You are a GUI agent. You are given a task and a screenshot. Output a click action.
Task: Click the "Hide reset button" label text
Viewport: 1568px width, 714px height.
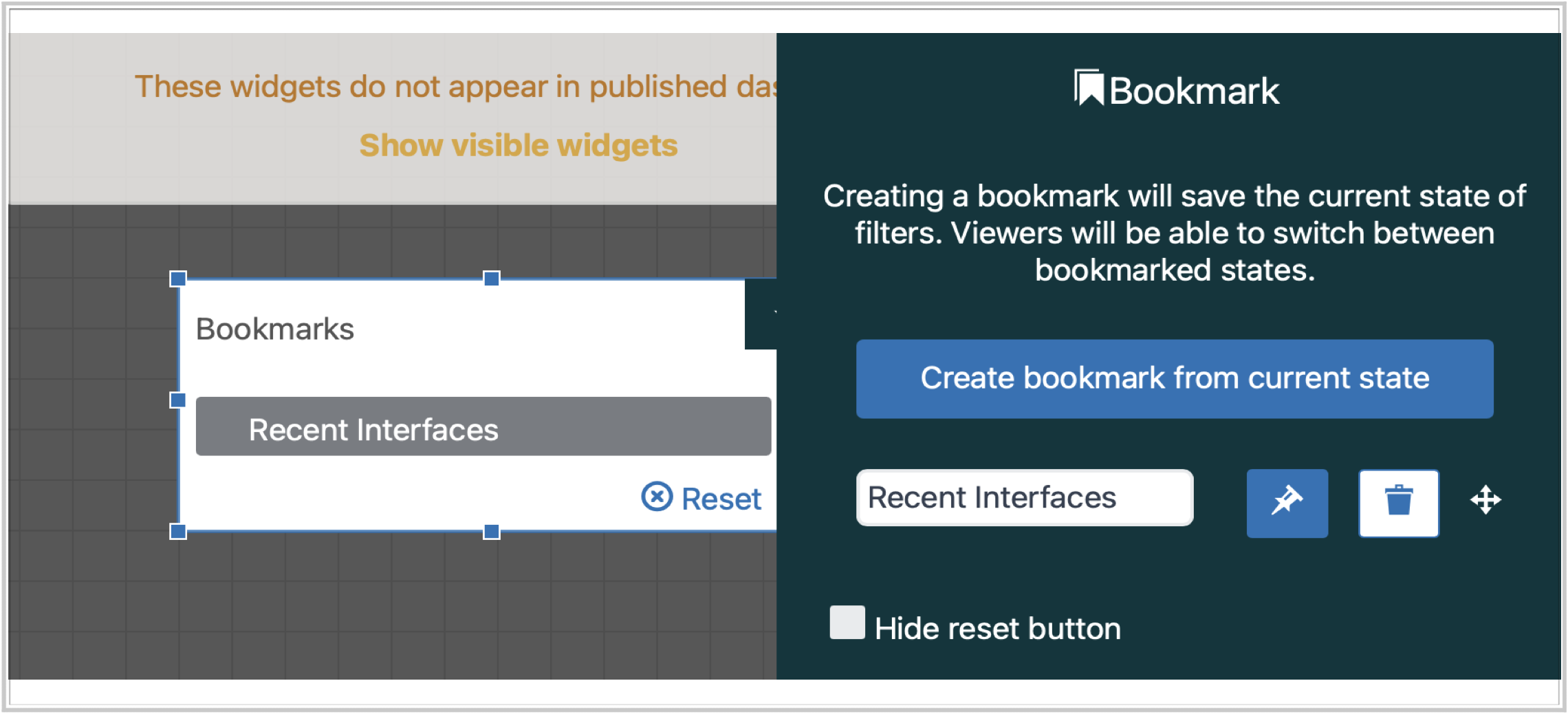pos(997,629)
